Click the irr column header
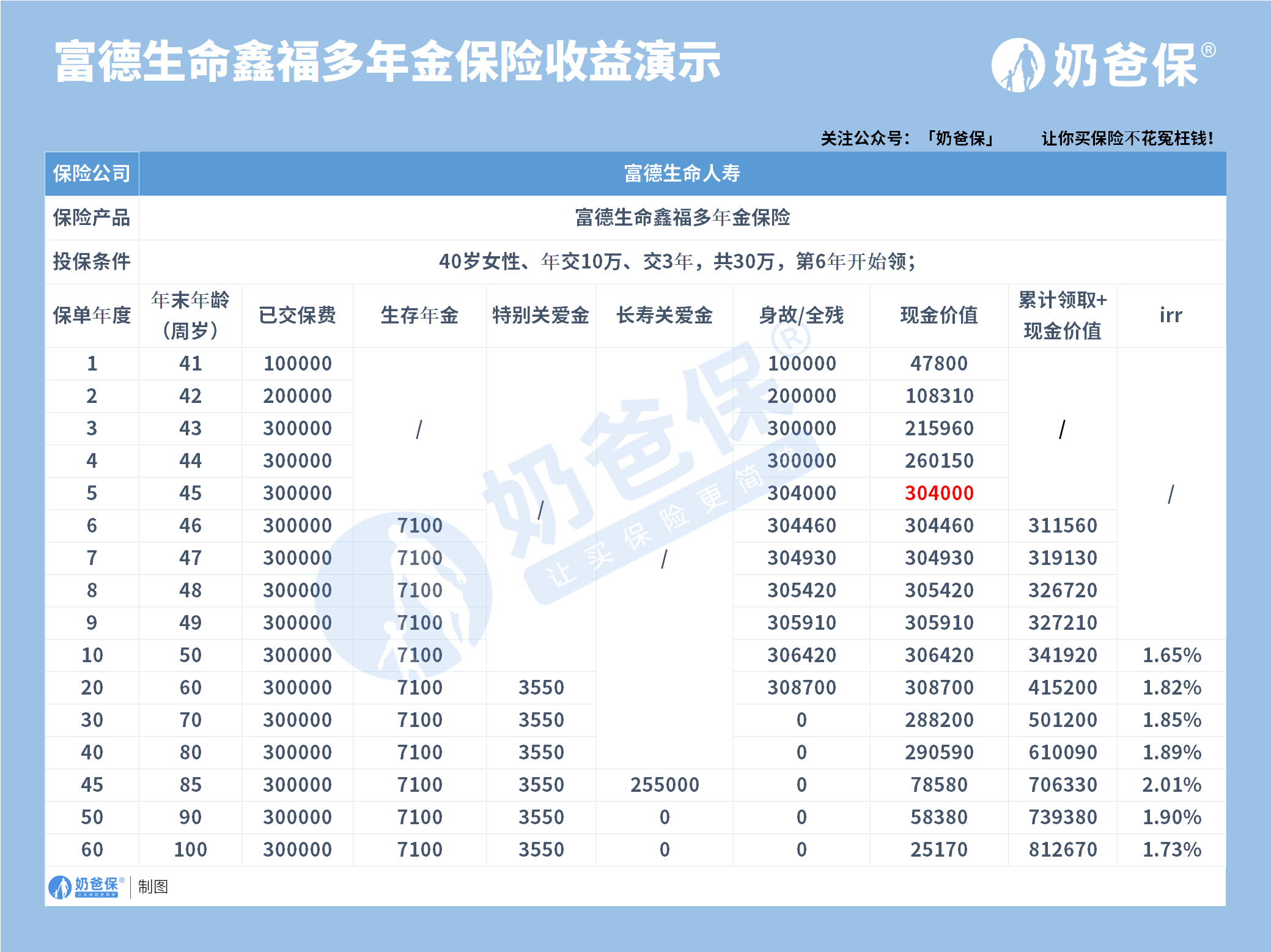Image resolution: width=1271 pixels, height=952 pixels. click(1171, 315)
